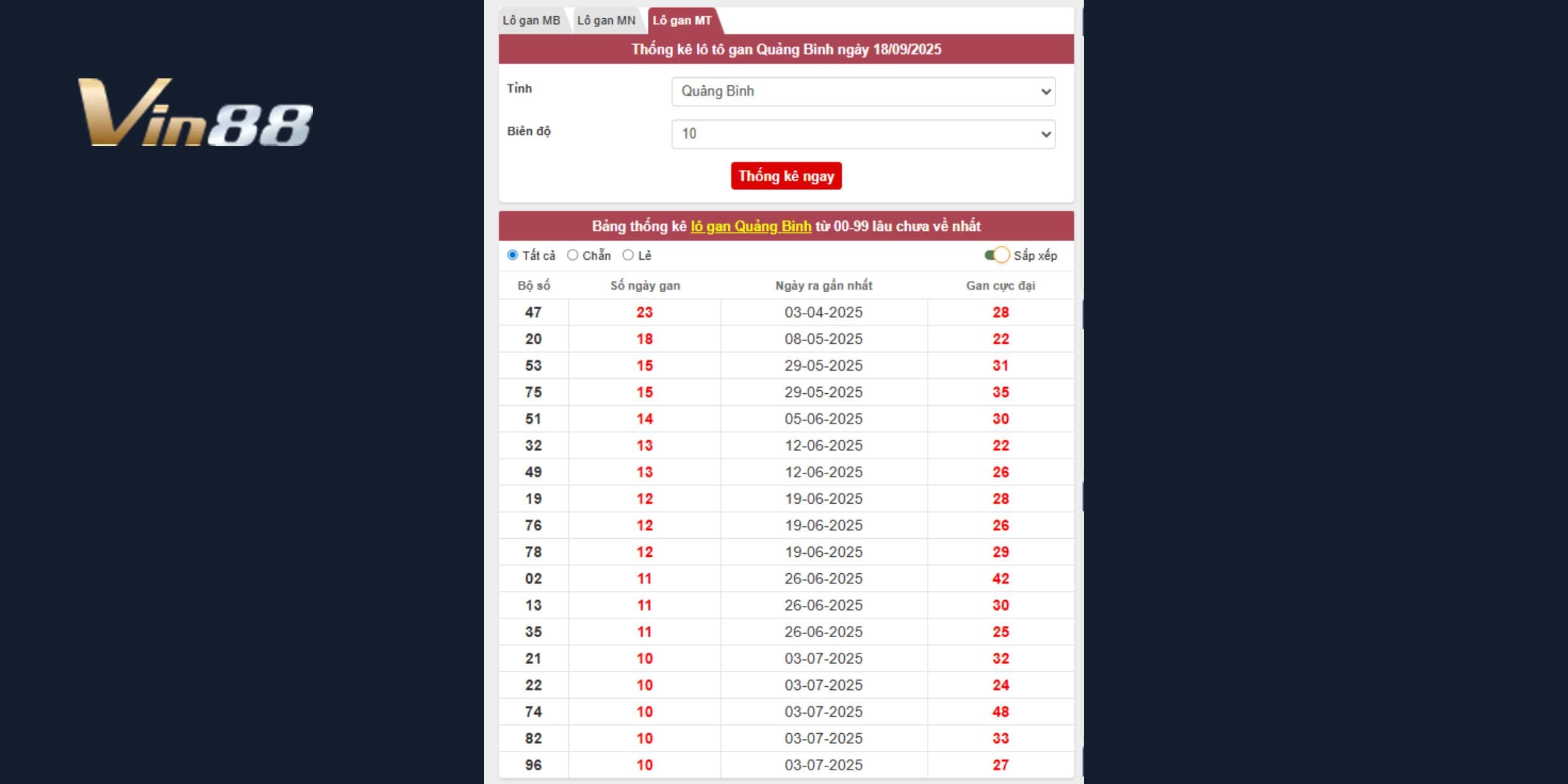Select the Chẵn radio option
The height and width of the screenshot is (784, 1568).
click(x=573, y=255)
